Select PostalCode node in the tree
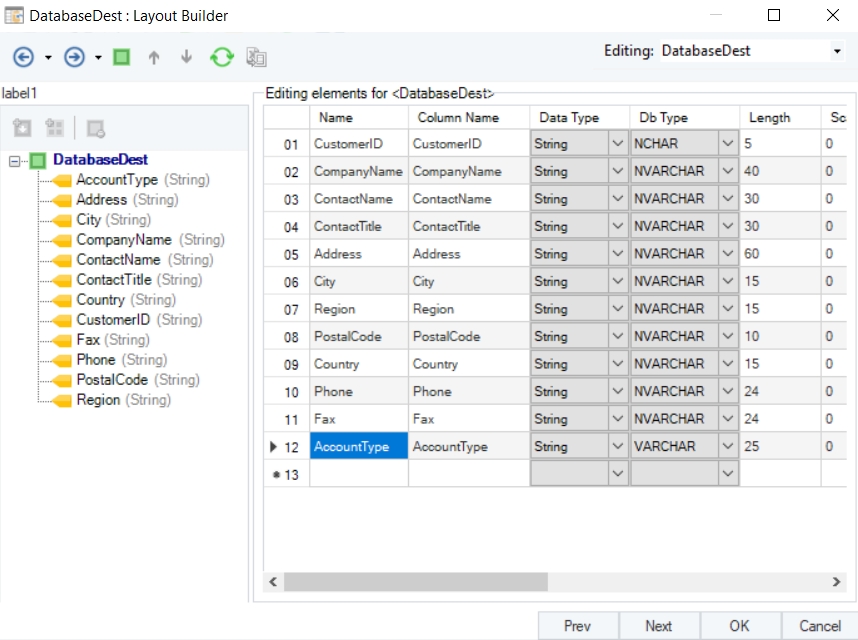This screenshot has width=858, height=640. point(111,380)
